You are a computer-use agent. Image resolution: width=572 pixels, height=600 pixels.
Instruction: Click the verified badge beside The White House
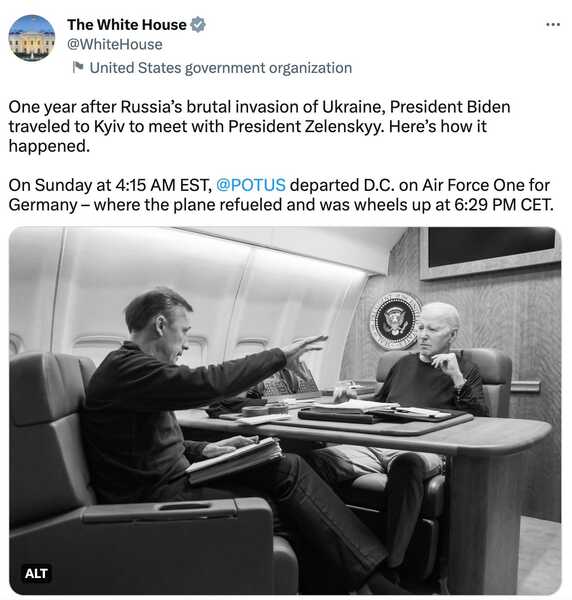198,24
